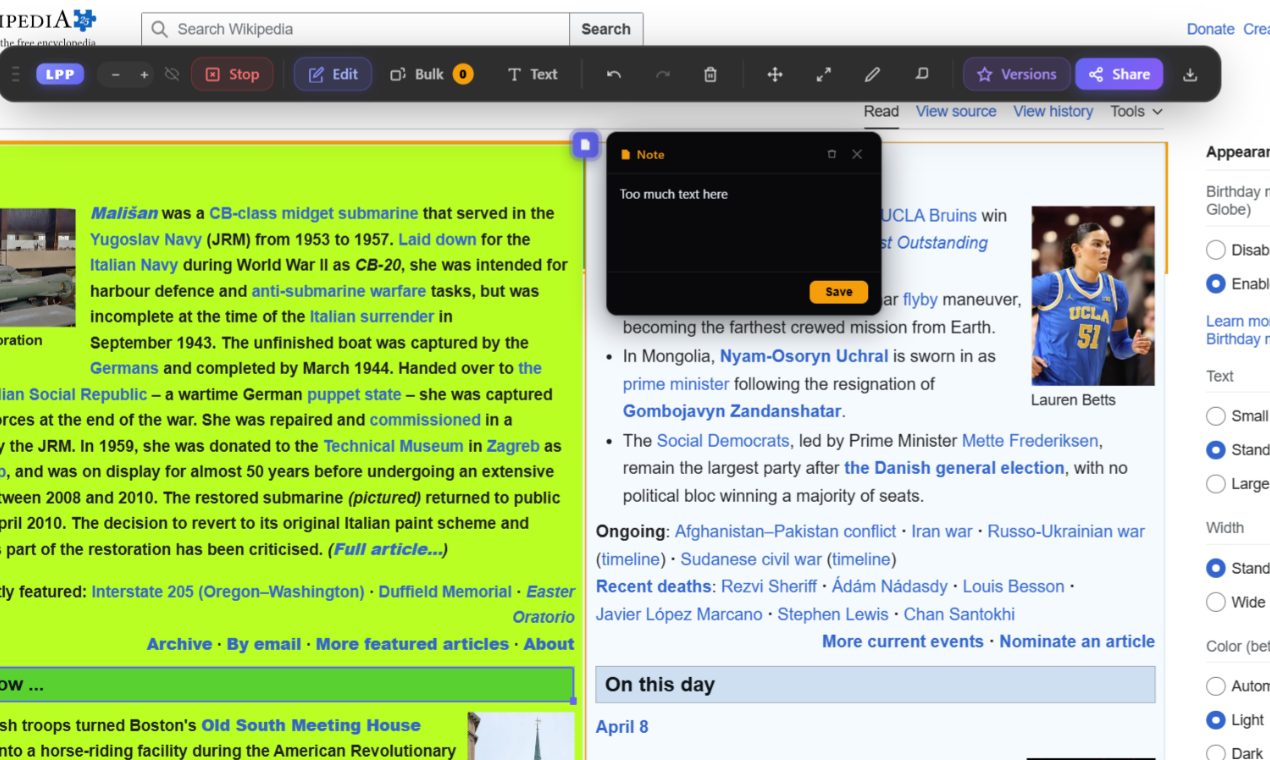
Task: Click the LPP logo badge
Action: 60,74
